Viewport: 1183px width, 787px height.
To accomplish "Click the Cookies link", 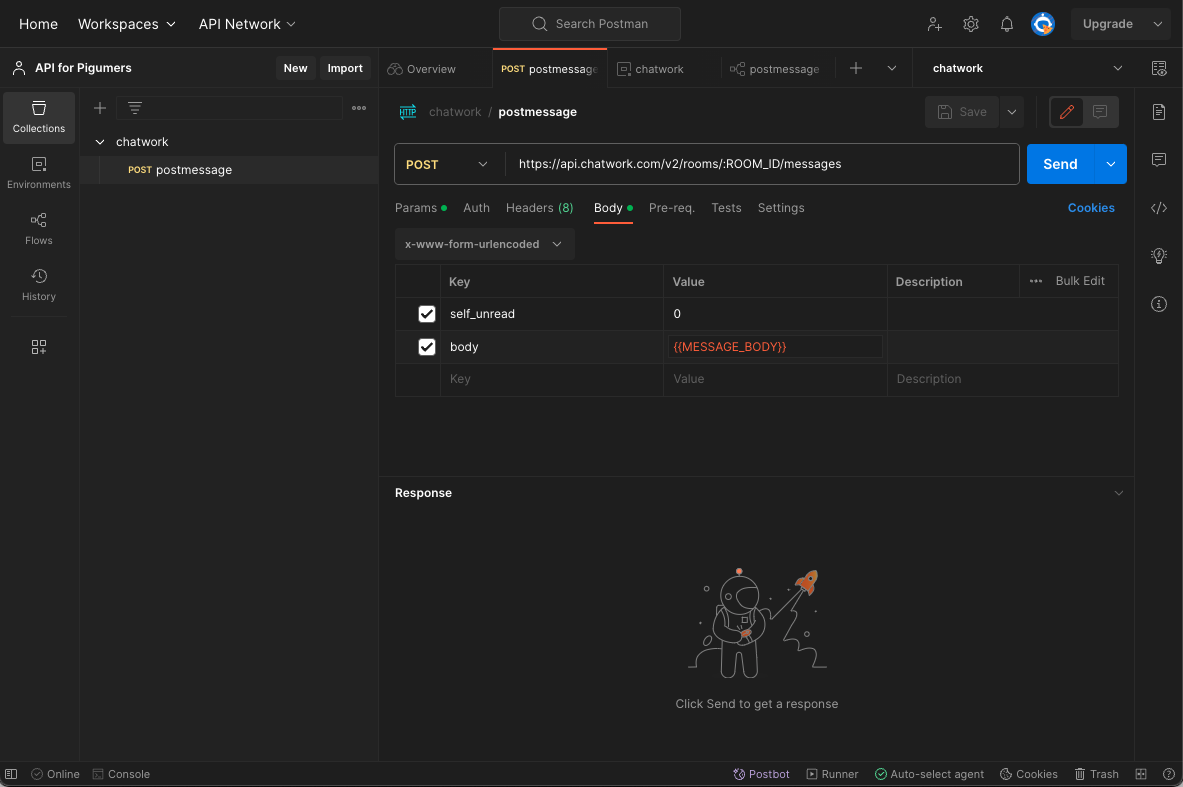I will pyautogui.click(x=1090, y=208).
